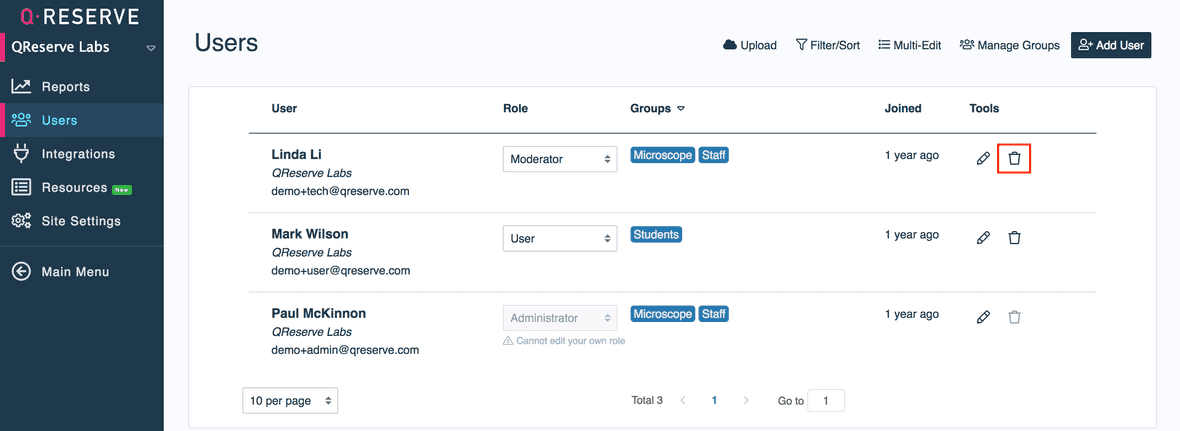The height and width of the screenshot is (431, 1180).
Task: Open Reports in the sidebar
Action: coord(65,87)
